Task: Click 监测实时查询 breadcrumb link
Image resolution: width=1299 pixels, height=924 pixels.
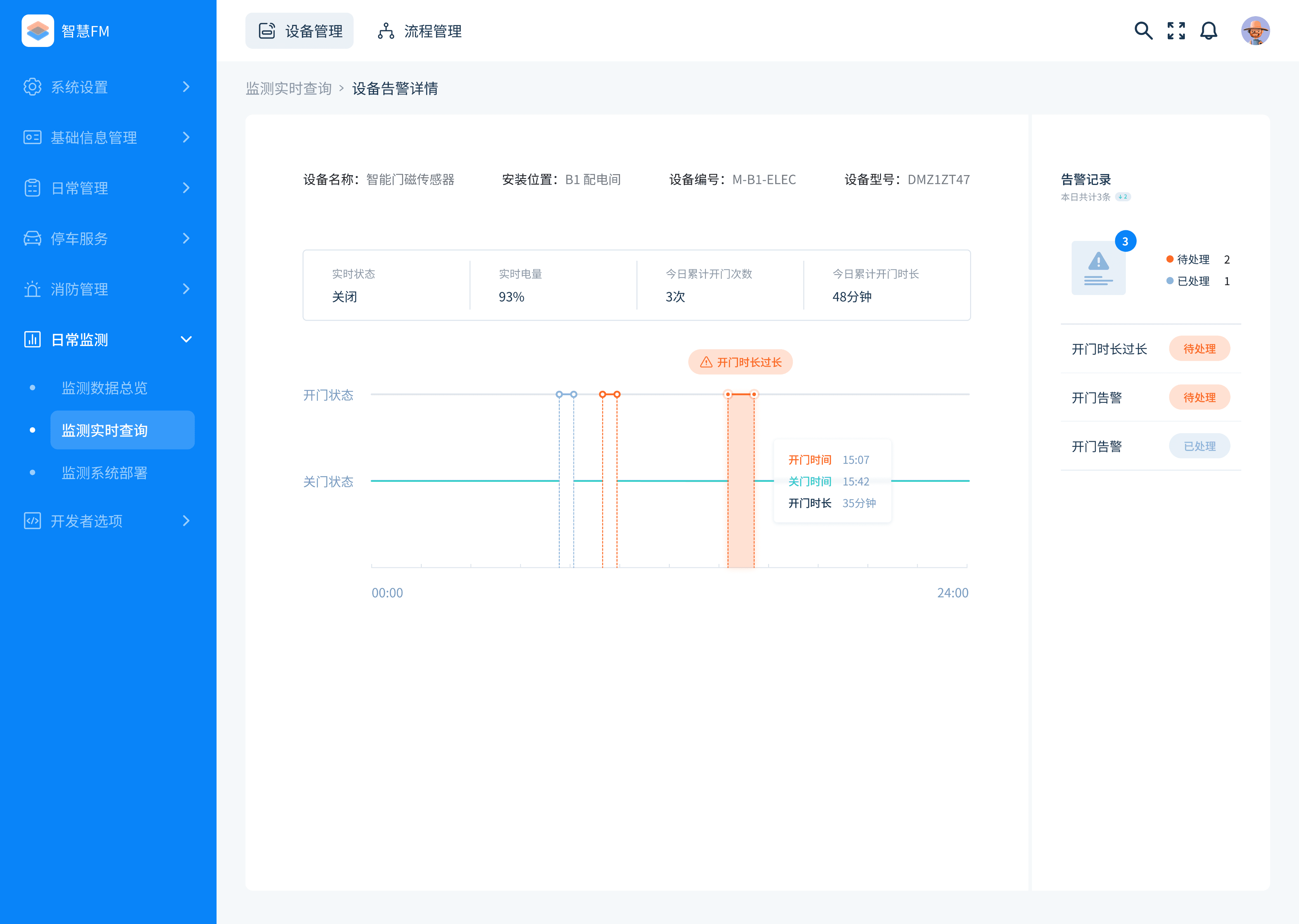Action: pos(289,89)
